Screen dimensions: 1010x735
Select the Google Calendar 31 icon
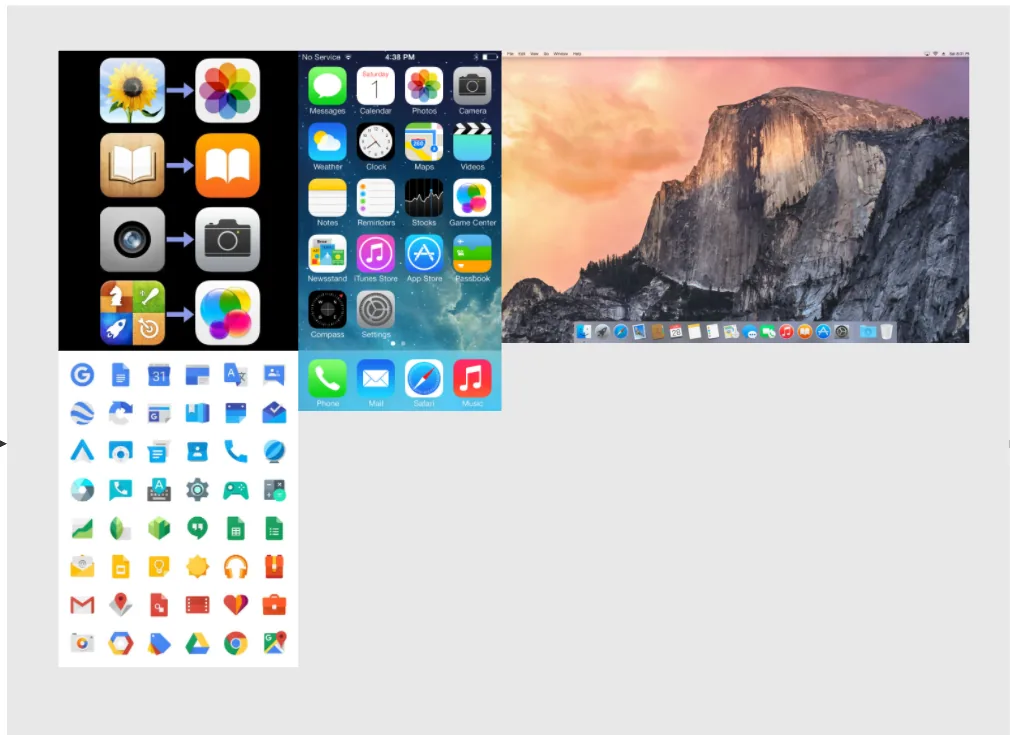click(x=158, y=374)
